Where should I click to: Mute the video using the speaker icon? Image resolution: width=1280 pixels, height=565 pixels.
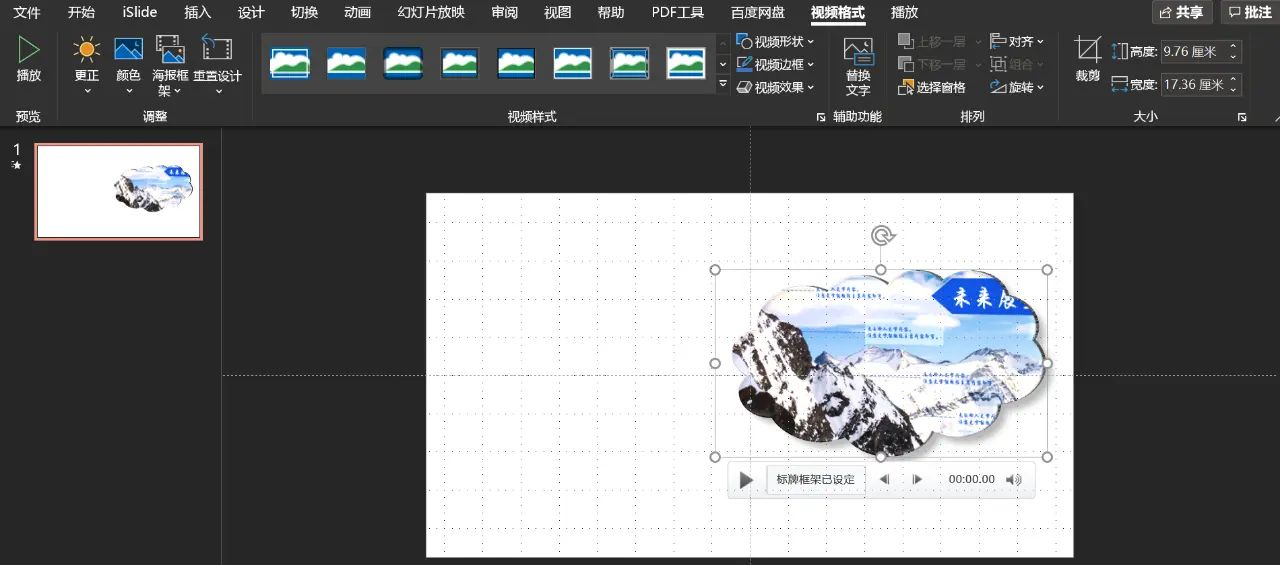click(x=1014, y=480)
